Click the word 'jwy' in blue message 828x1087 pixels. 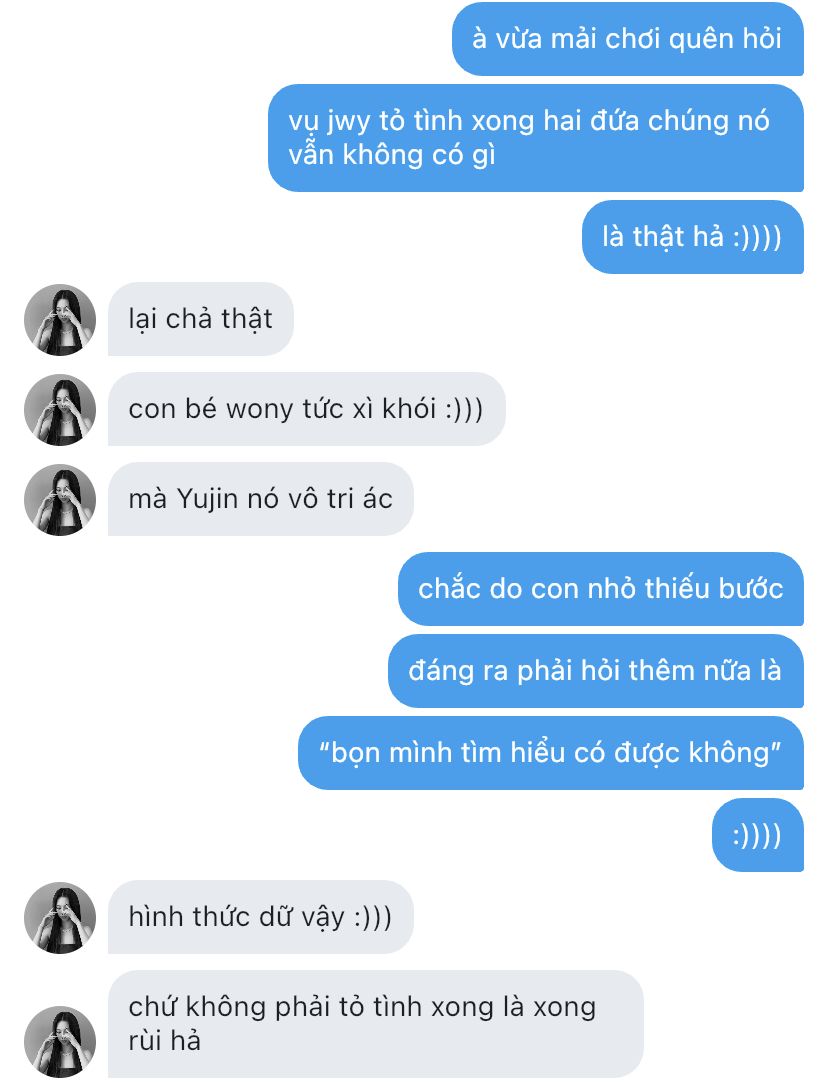tap(349, 121)
